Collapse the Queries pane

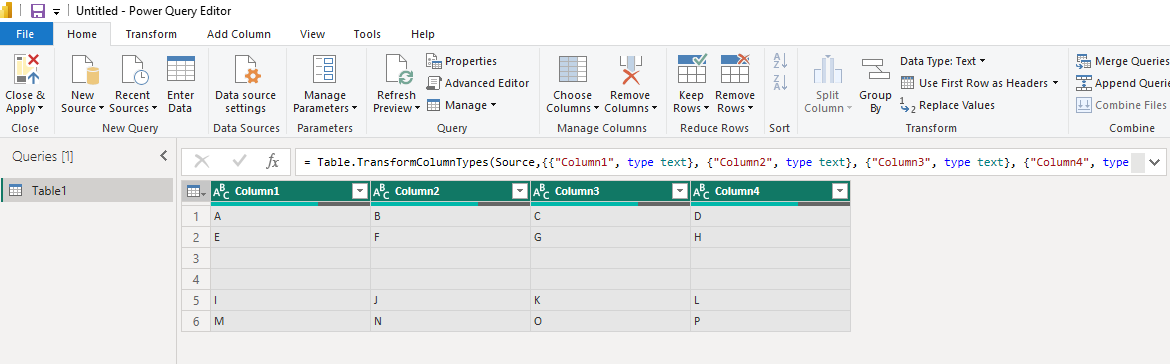(164, 156)
